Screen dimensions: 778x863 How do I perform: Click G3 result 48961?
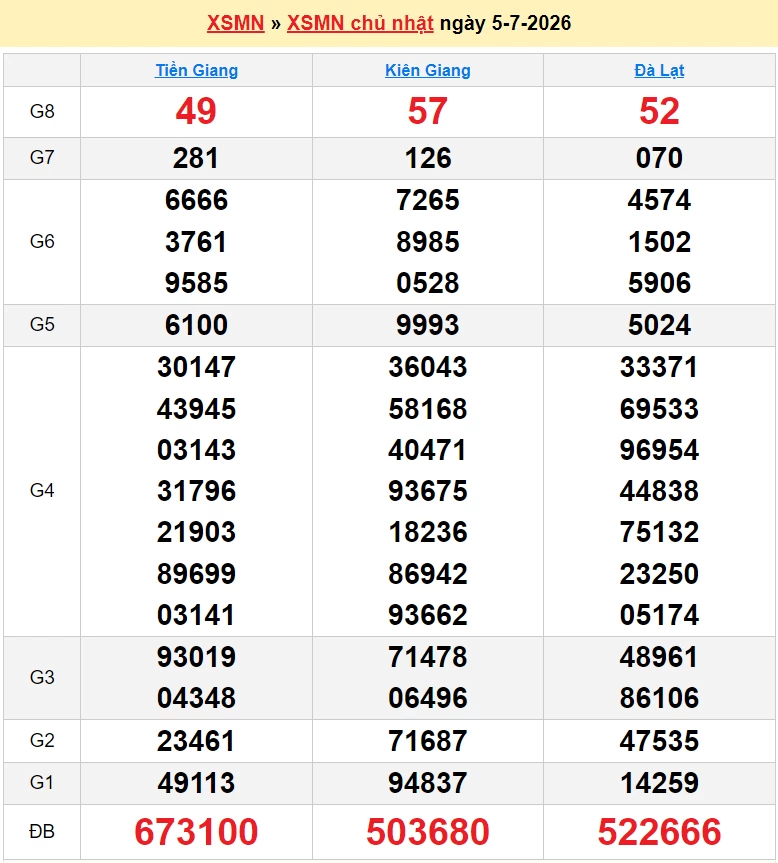click(659, 657)
